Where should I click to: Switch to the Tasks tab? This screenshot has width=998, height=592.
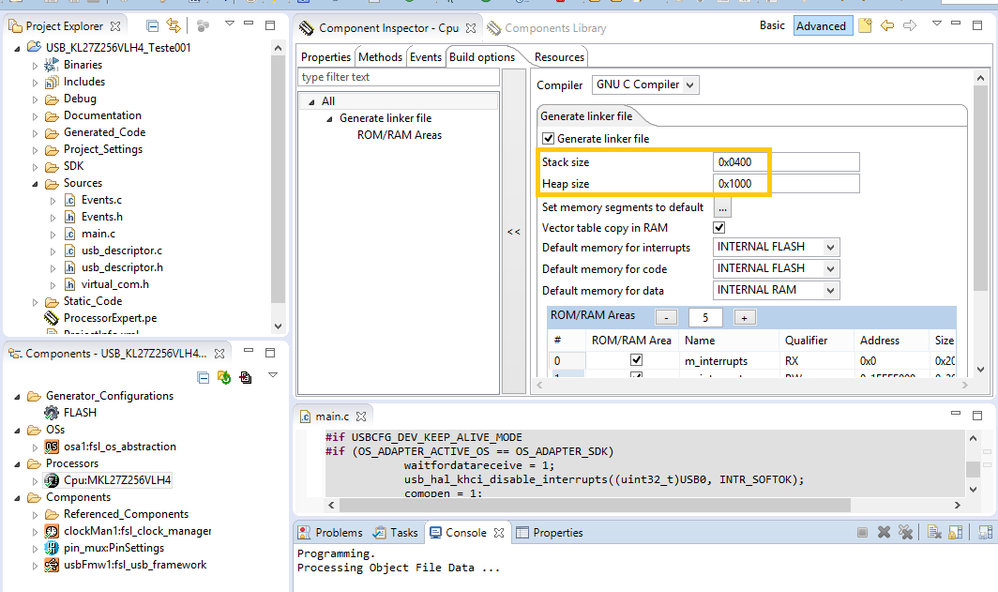coord(396,532)
